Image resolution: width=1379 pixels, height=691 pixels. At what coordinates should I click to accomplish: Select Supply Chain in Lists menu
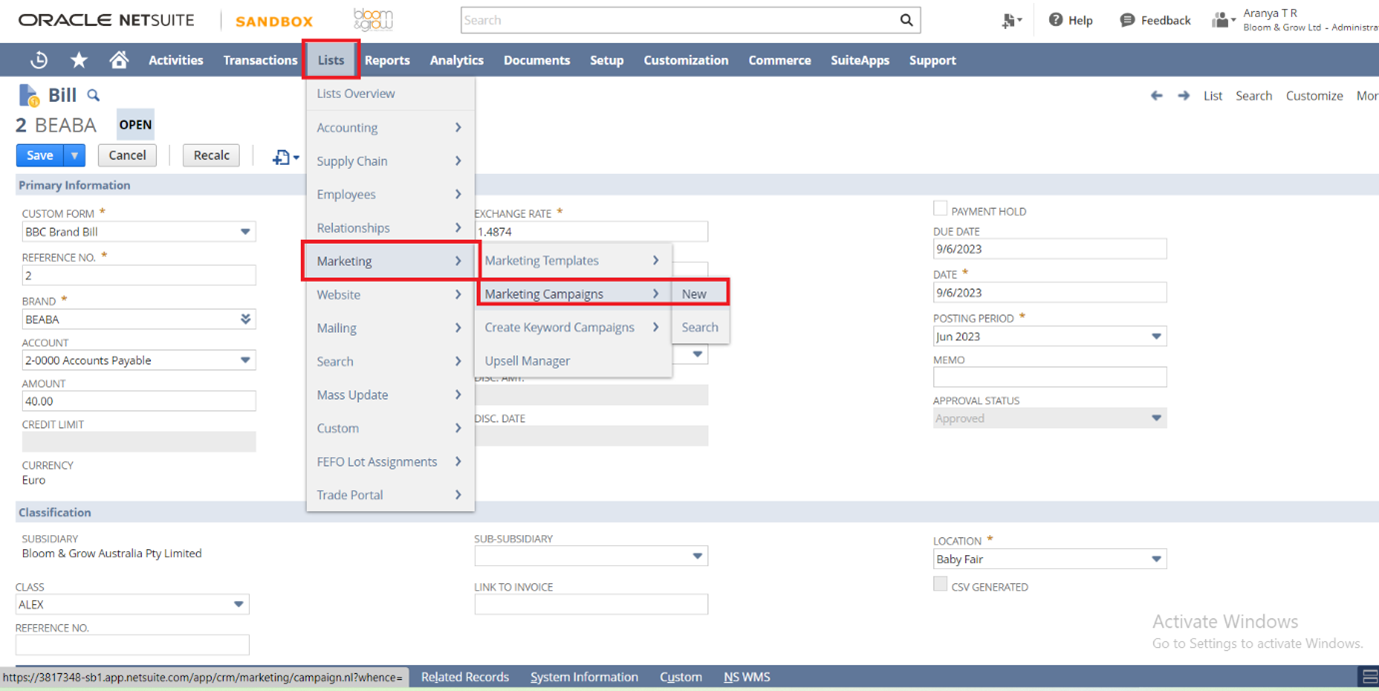point(390,161)
